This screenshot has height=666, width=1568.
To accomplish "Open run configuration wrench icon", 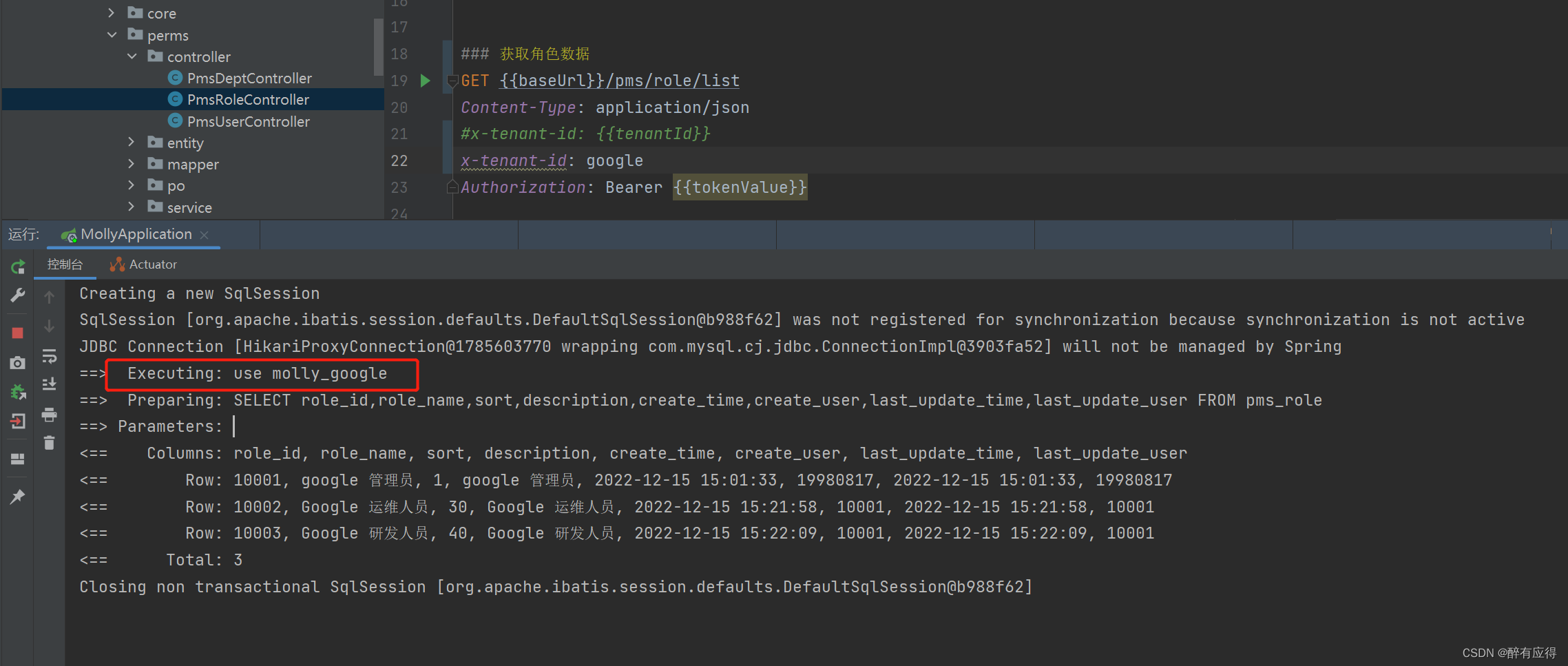I will tap(18, 295).
